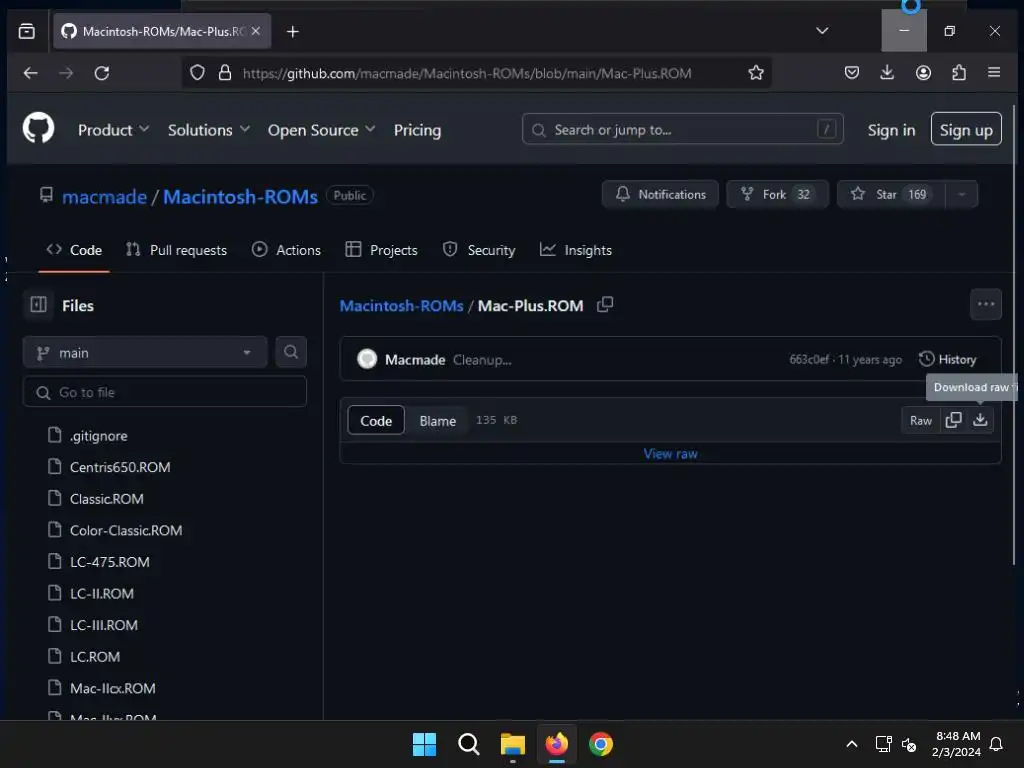1024x768 pixels.
Task: Click Macintosh-ROMs breadcrumb link
Action: coord(401,306)
